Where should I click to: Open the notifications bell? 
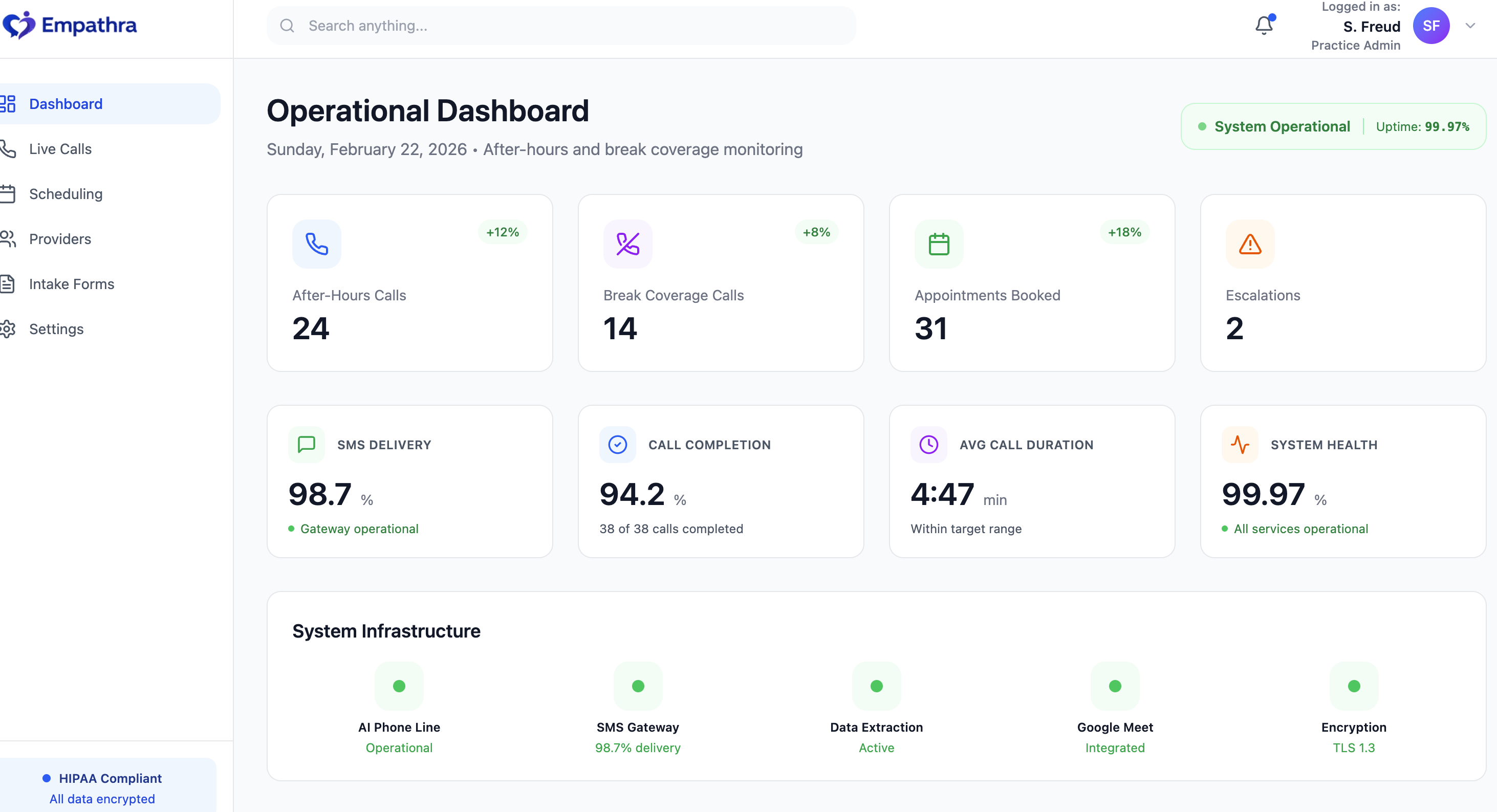tap(1264, 26)
